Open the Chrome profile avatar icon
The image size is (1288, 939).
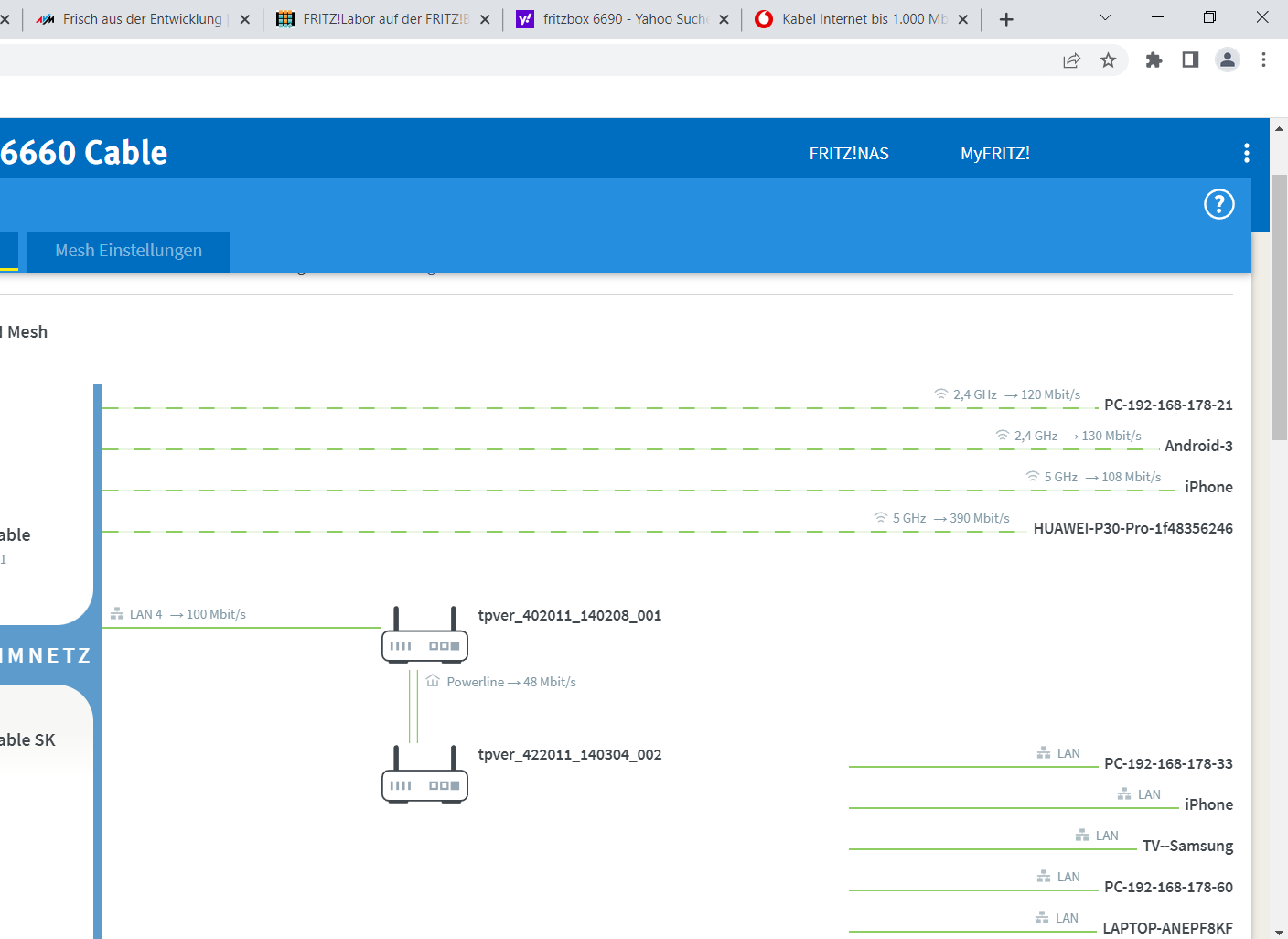pos(1227,59)
